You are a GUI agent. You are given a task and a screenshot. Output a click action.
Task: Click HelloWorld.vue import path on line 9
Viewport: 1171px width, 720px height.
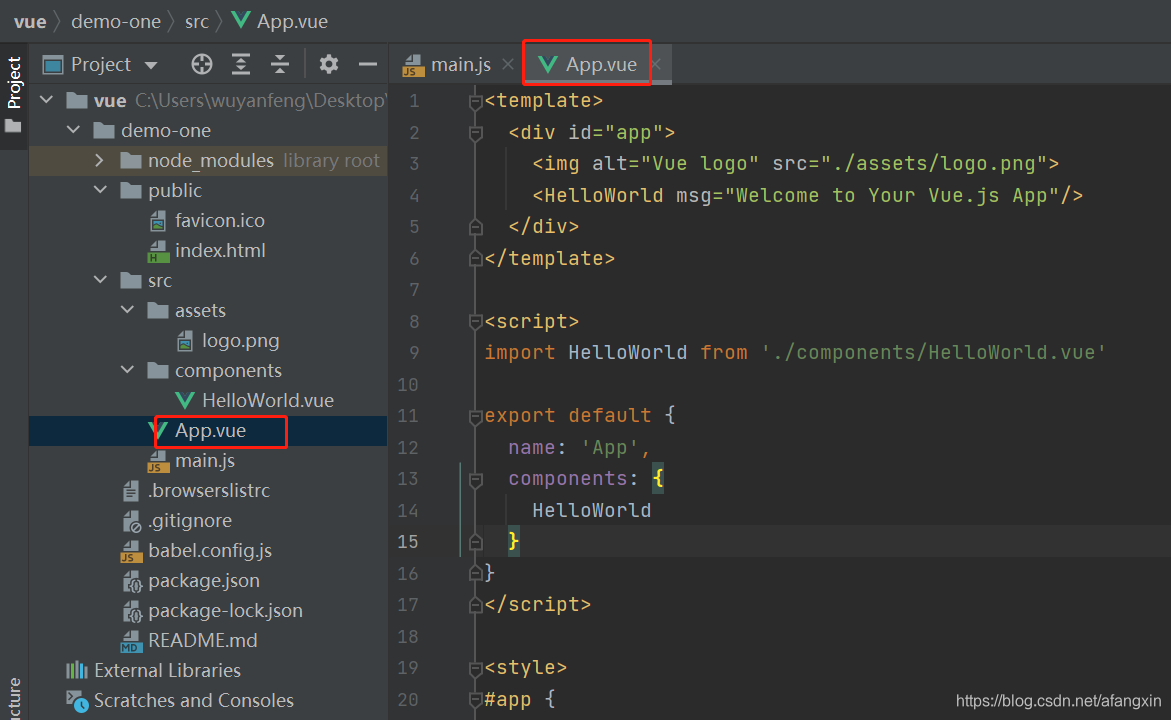click(x=934, y=352)
